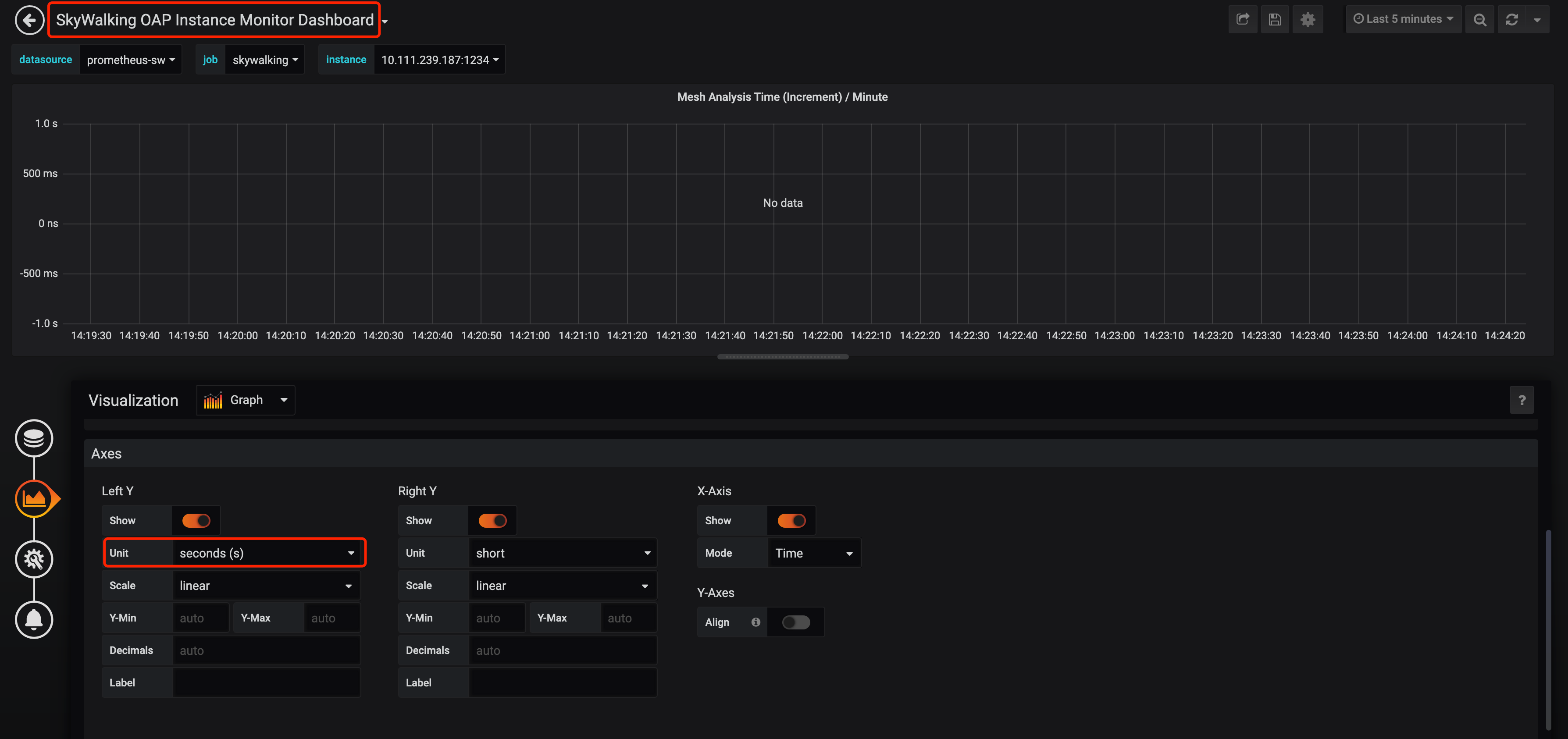Toggle the Left Y Show switch

196,521
